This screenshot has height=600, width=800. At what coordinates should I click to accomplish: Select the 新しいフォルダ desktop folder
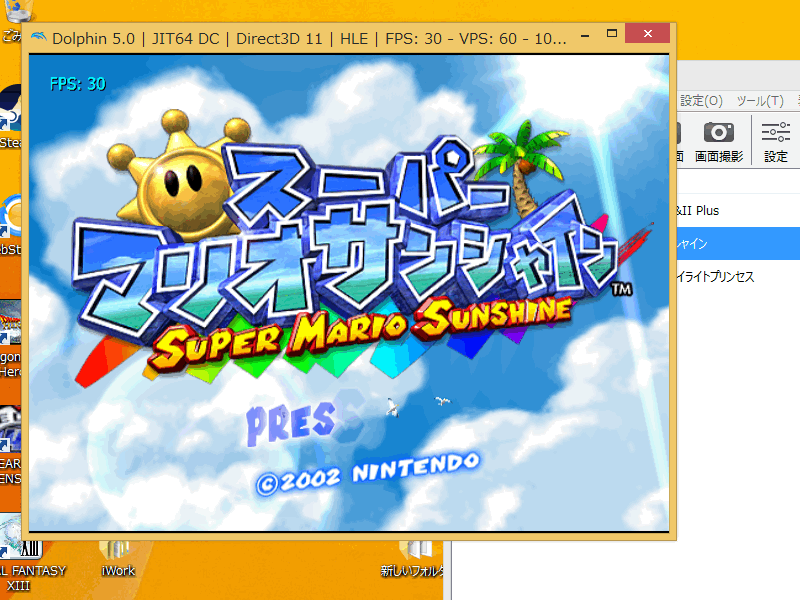tap(414, 553)
